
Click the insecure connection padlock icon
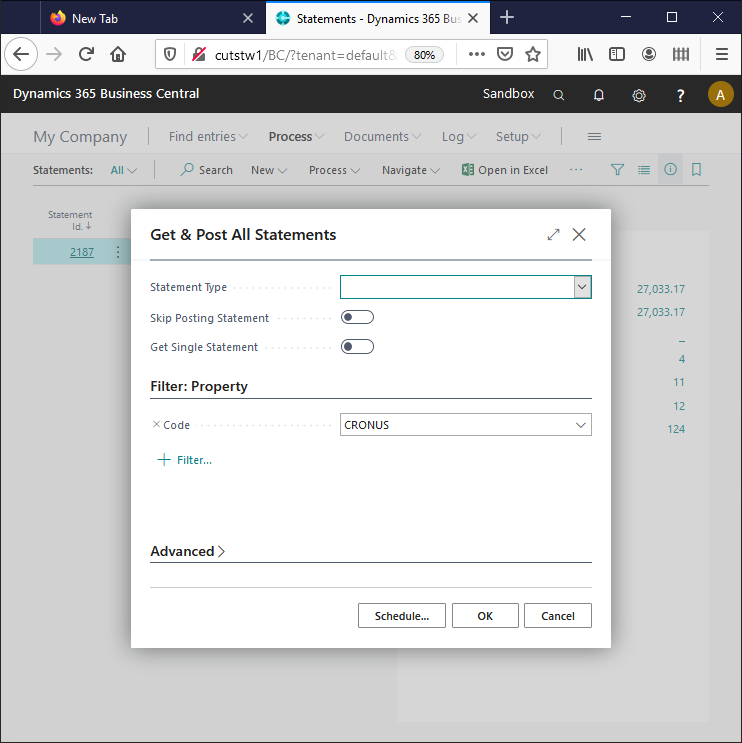(199, 55)
